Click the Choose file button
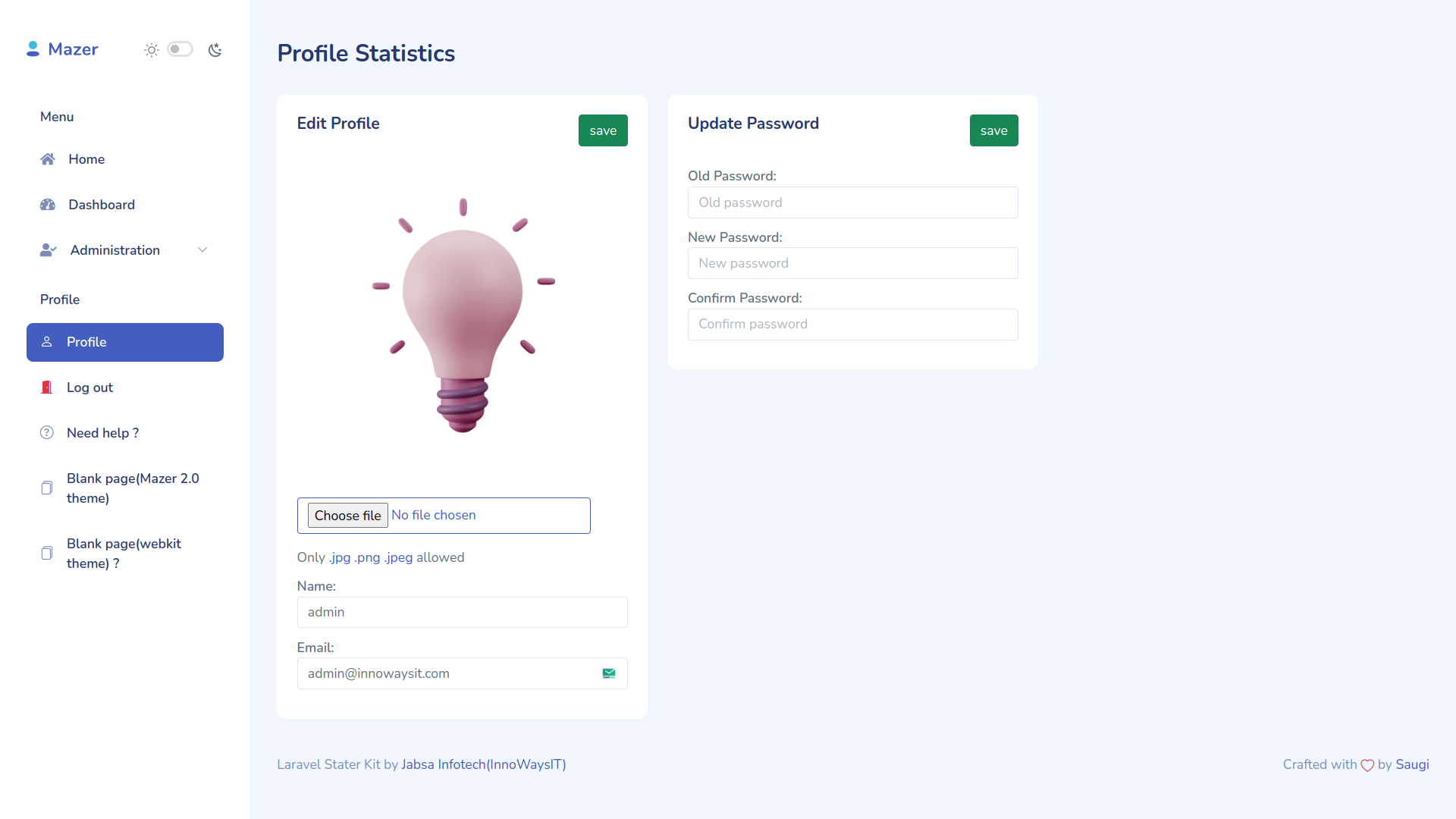 point(348,516)
